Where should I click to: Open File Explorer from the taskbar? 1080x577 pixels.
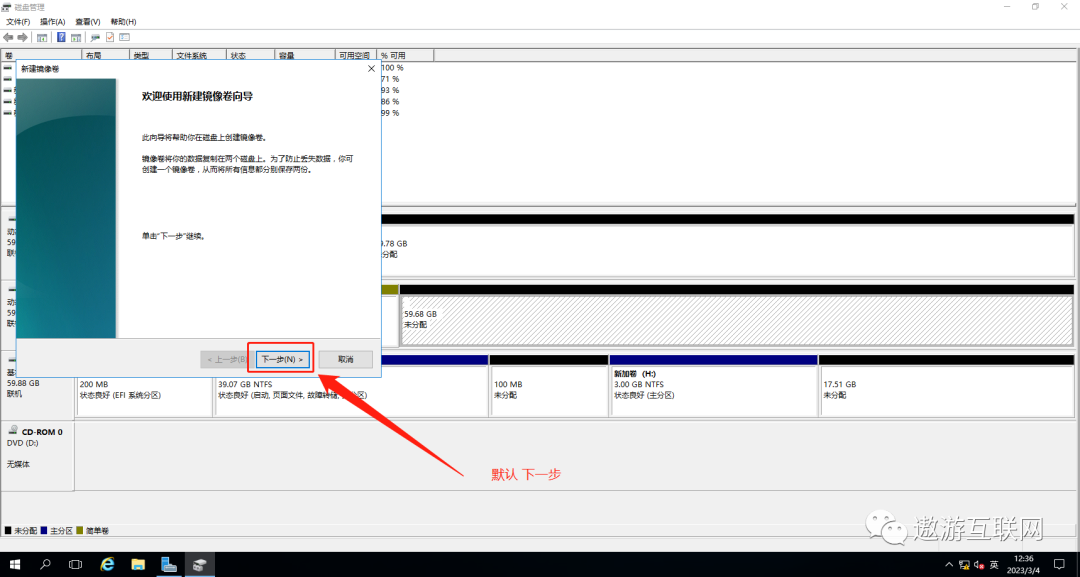[x=138, y=565]
